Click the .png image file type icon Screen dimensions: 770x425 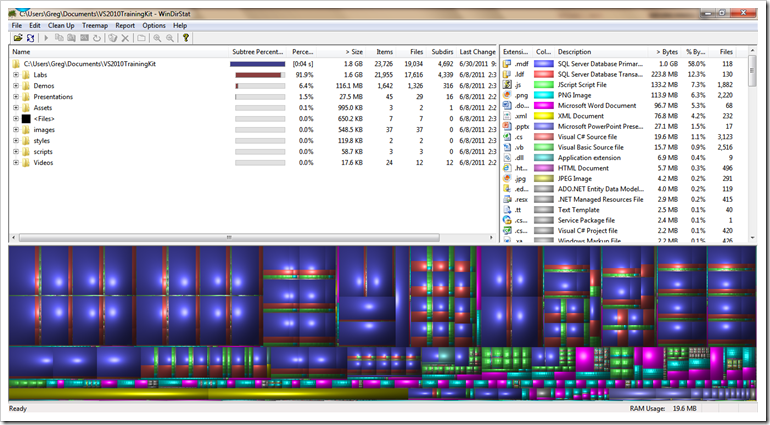pyautogui.click(x=507, y=95)
